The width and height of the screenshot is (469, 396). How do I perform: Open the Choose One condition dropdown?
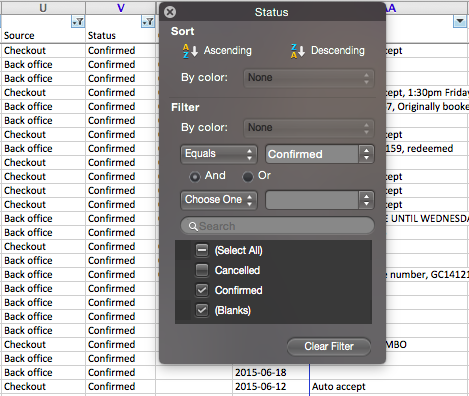pos(219,200)
